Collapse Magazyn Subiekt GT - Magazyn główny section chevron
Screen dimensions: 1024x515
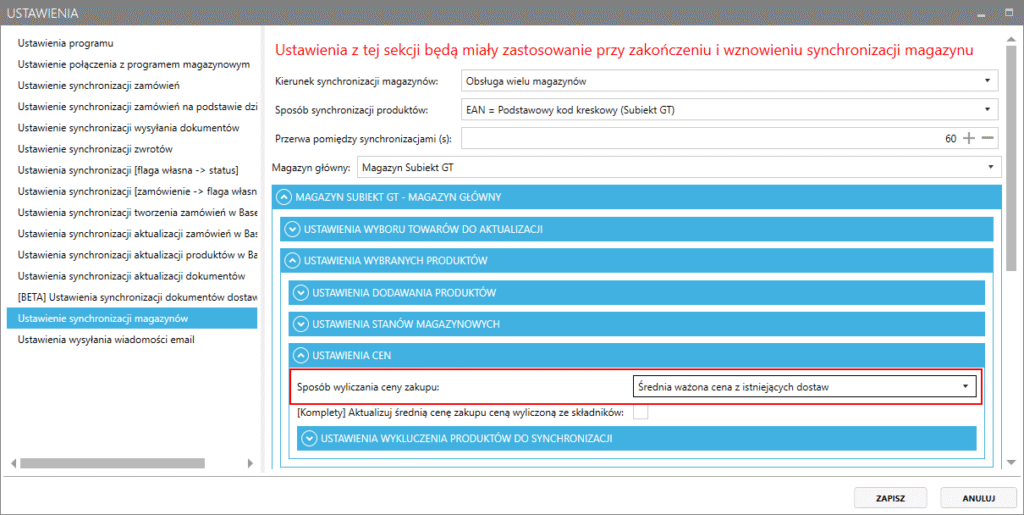(283, 197)
